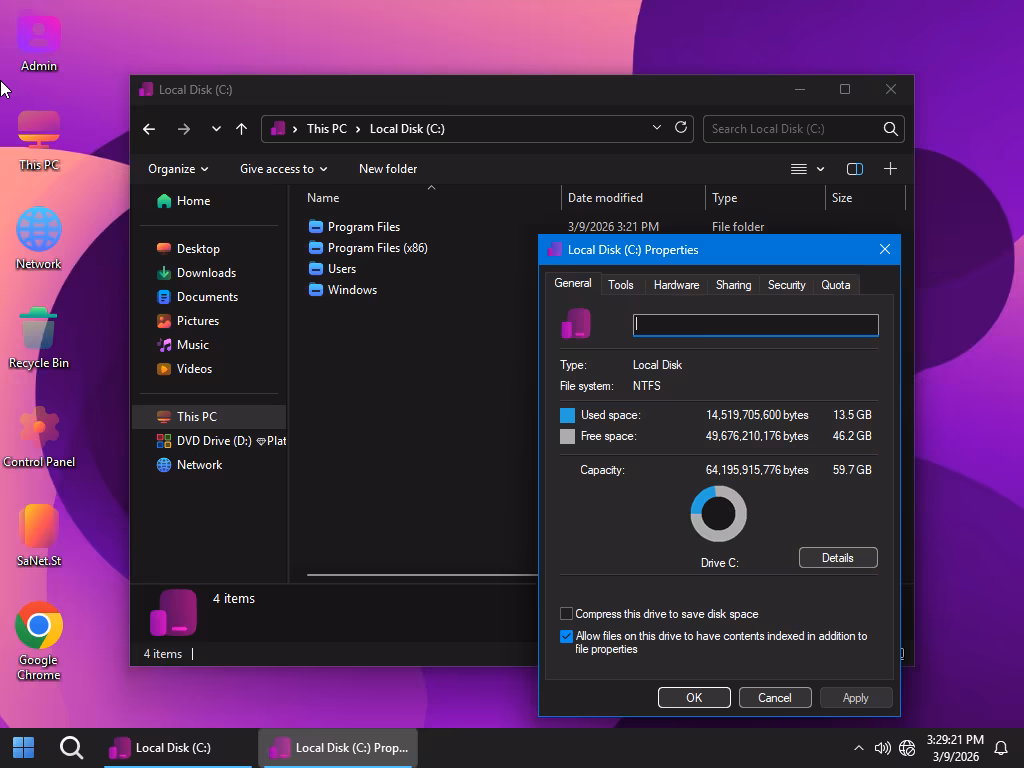Screen dimensions: 1024x768
Task: Select Downloads in the navigation pane
Action: [206, 273]
